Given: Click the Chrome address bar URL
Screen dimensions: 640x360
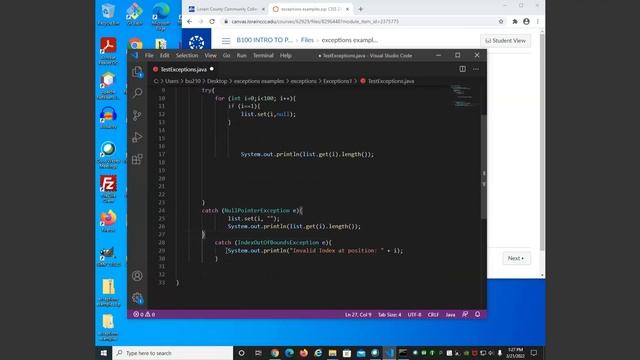Looking at the screenshot, I should [x=315, y=21].
